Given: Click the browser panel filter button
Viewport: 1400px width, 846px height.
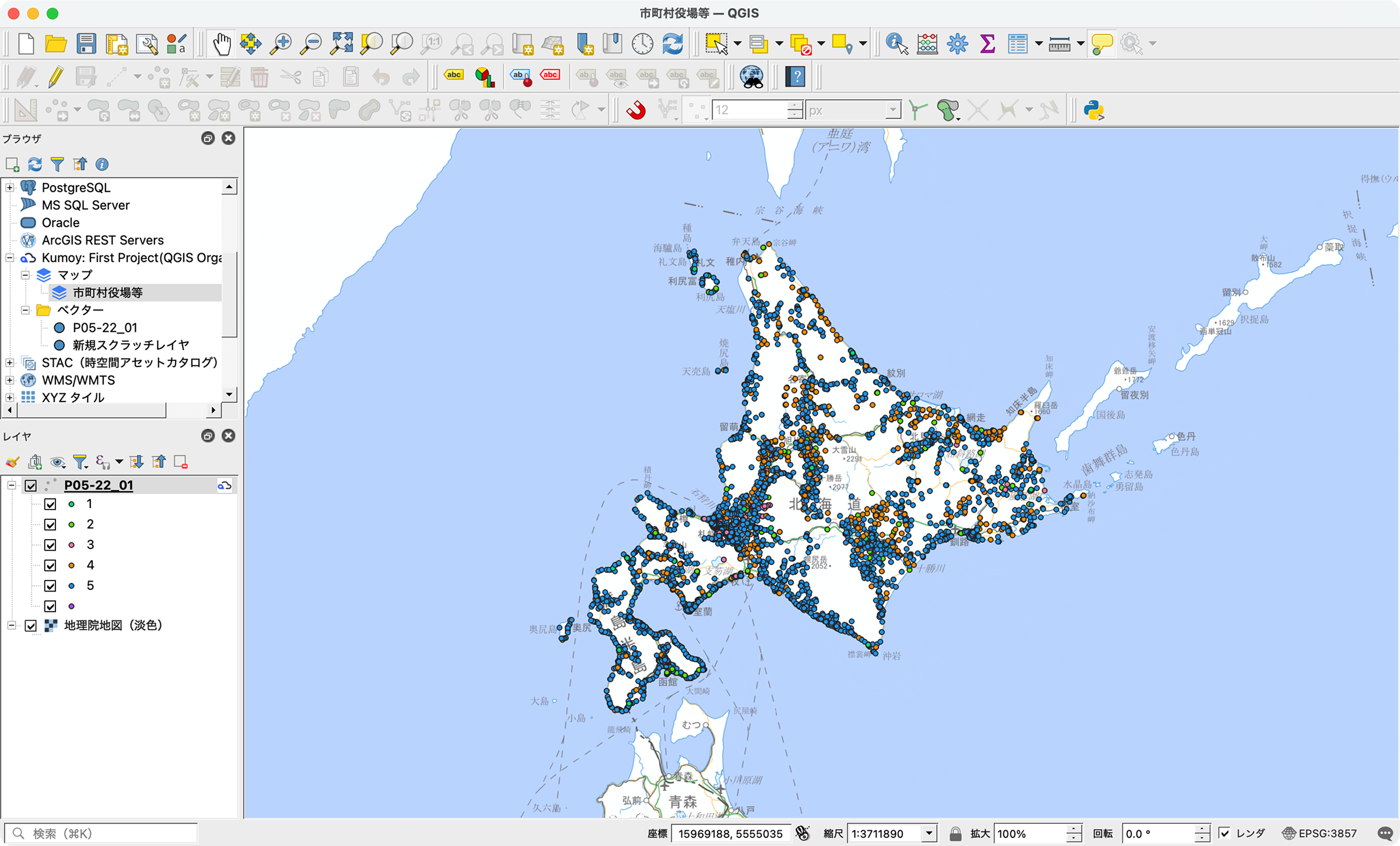Looking at the screenshot, I should coord(57,164).
